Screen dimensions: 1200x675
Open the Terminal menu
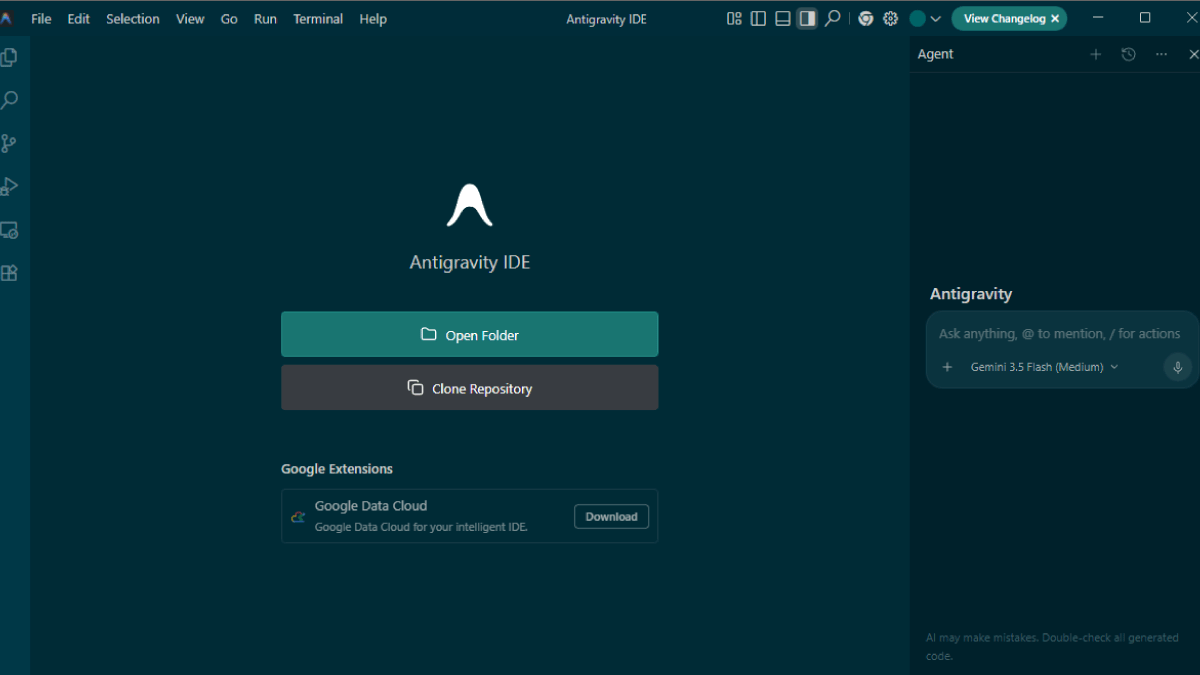(x=318, y=19)
